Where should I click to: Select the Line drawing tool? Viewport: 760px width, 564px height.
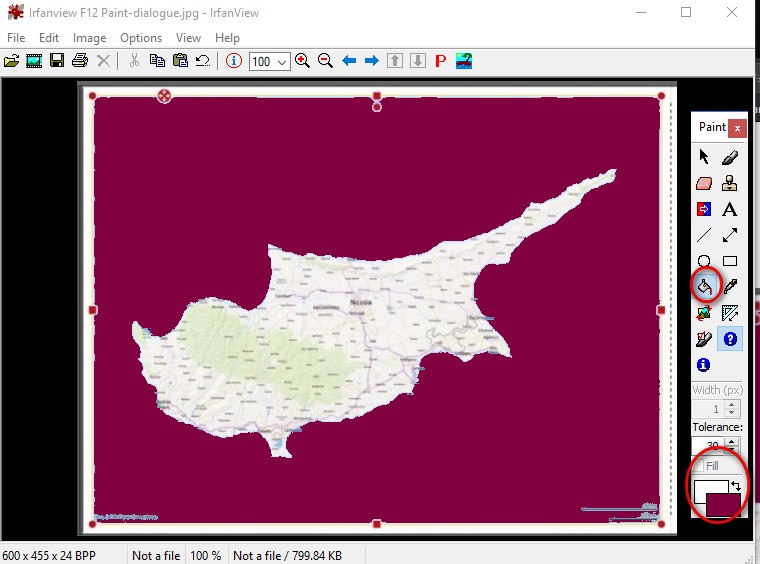(x=704, y=236)
